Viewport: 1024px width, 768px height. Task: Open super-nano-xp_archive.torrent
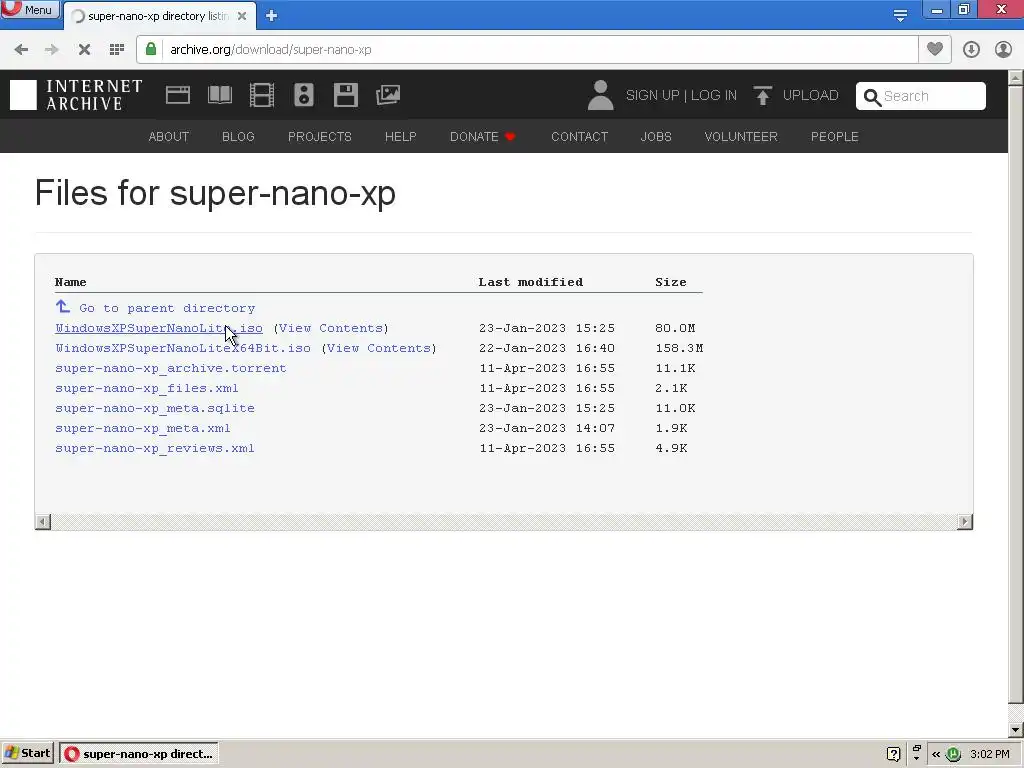[x=170, y=368]
